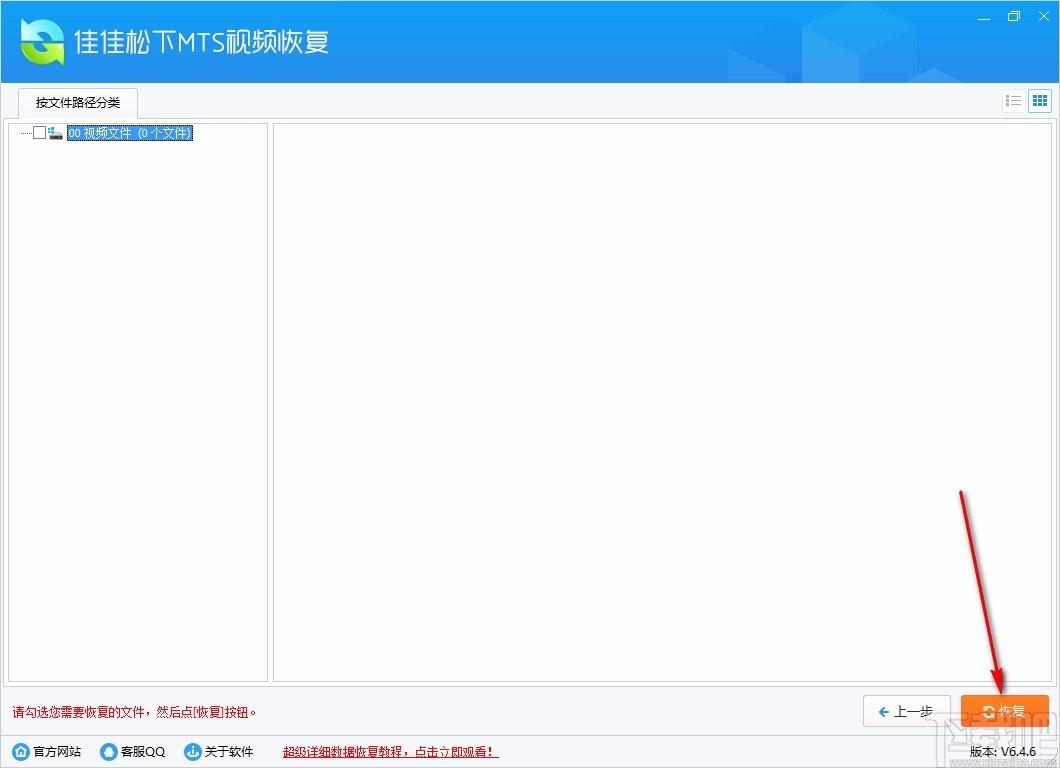Image resolution: width=1060 pixels, height=768 pixels.
Task: Click the orange 恢复 button
Action: point(1005,711)
